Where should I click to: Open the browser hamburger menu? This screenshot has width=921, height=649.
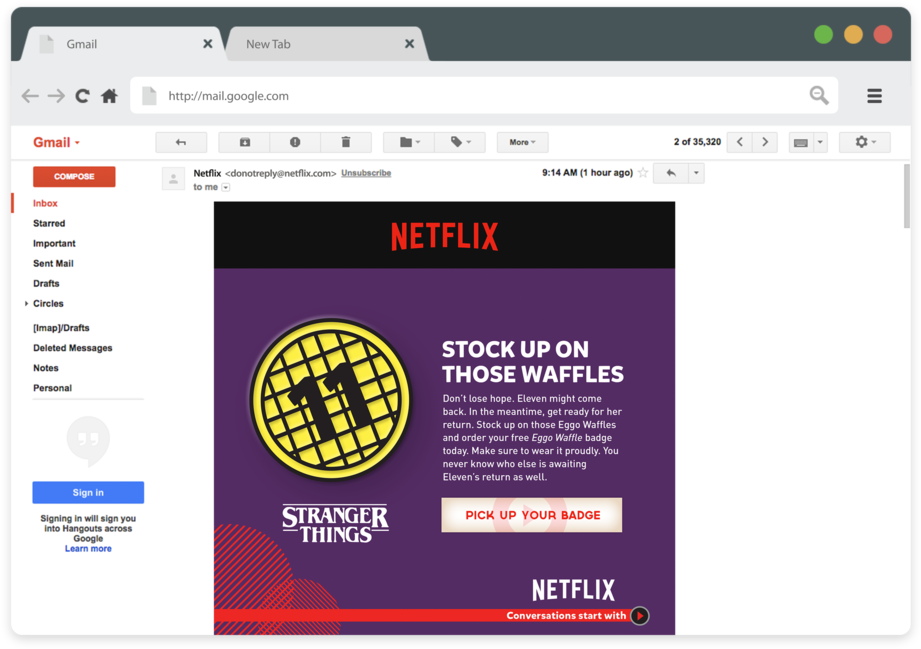pyautogui.click(x=874, y=96)
